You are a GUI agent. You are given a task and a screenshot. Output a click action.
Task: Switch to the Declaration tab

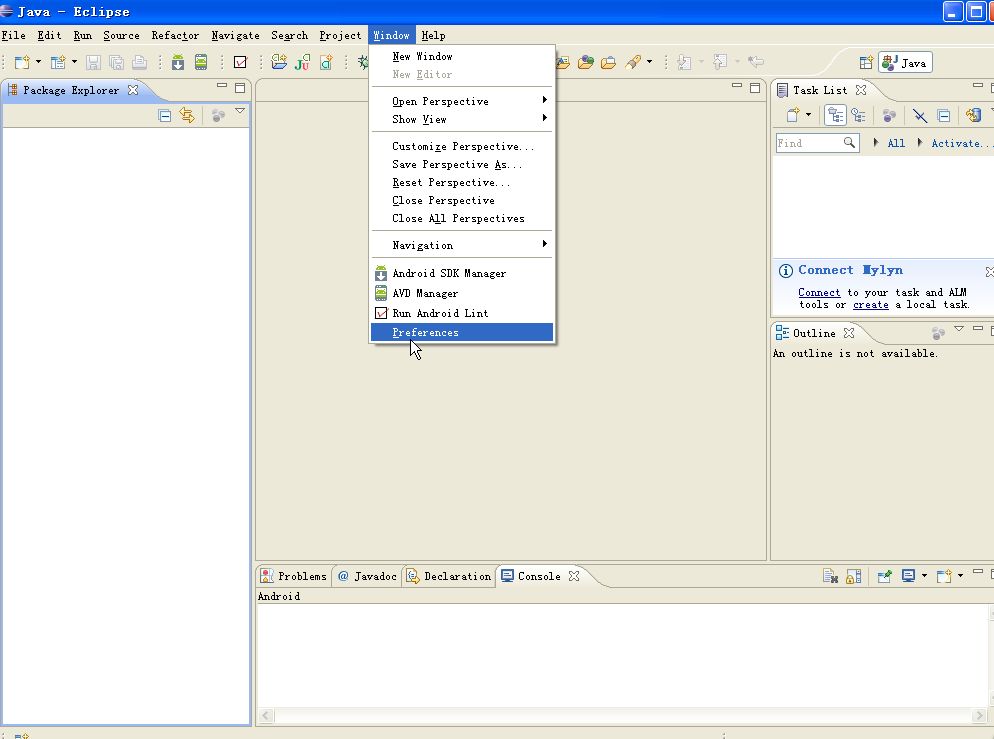tap(449, 576)
